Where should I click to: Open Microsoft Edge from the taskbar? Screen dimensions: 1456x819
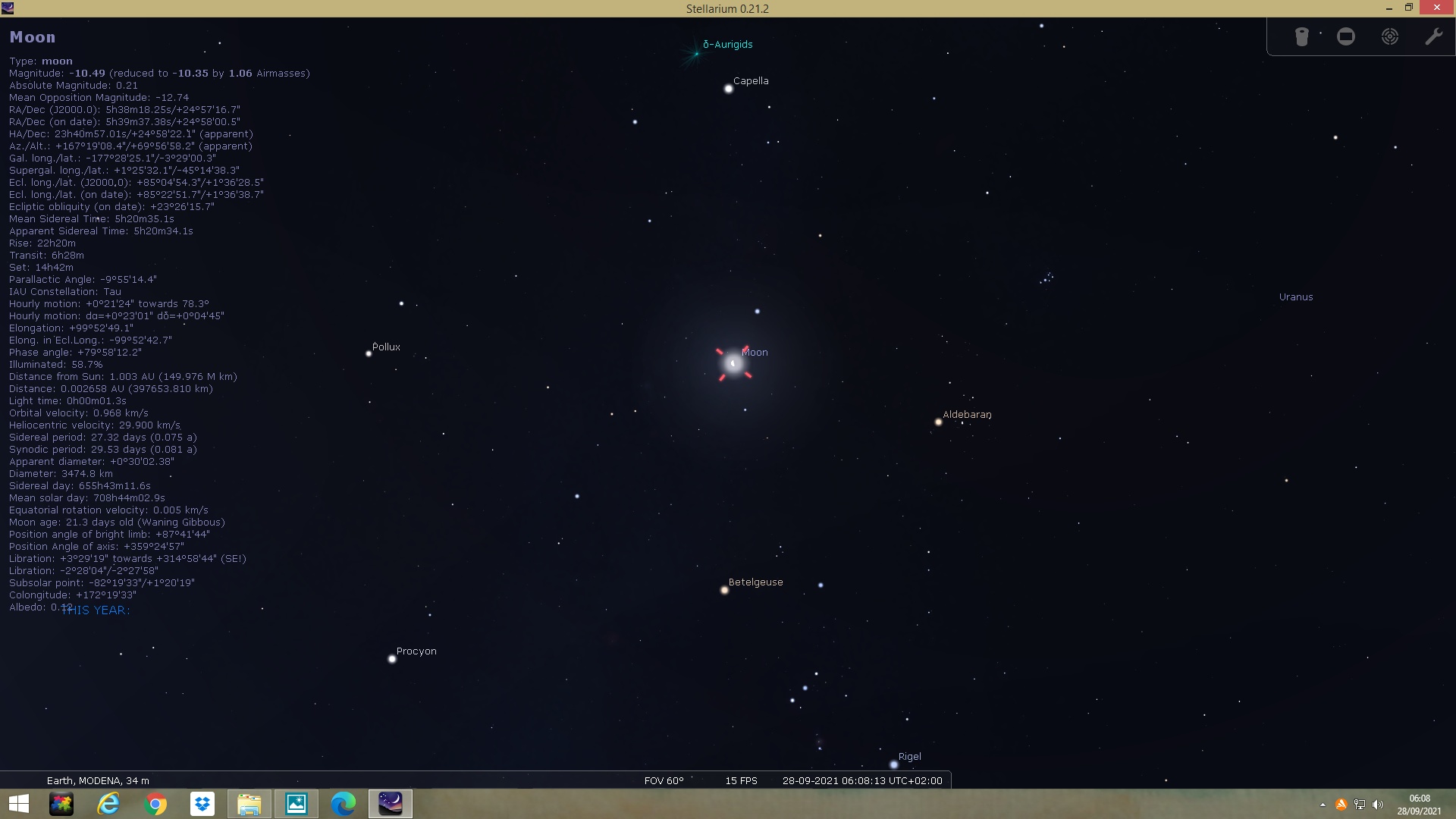(x=344, y=804)
